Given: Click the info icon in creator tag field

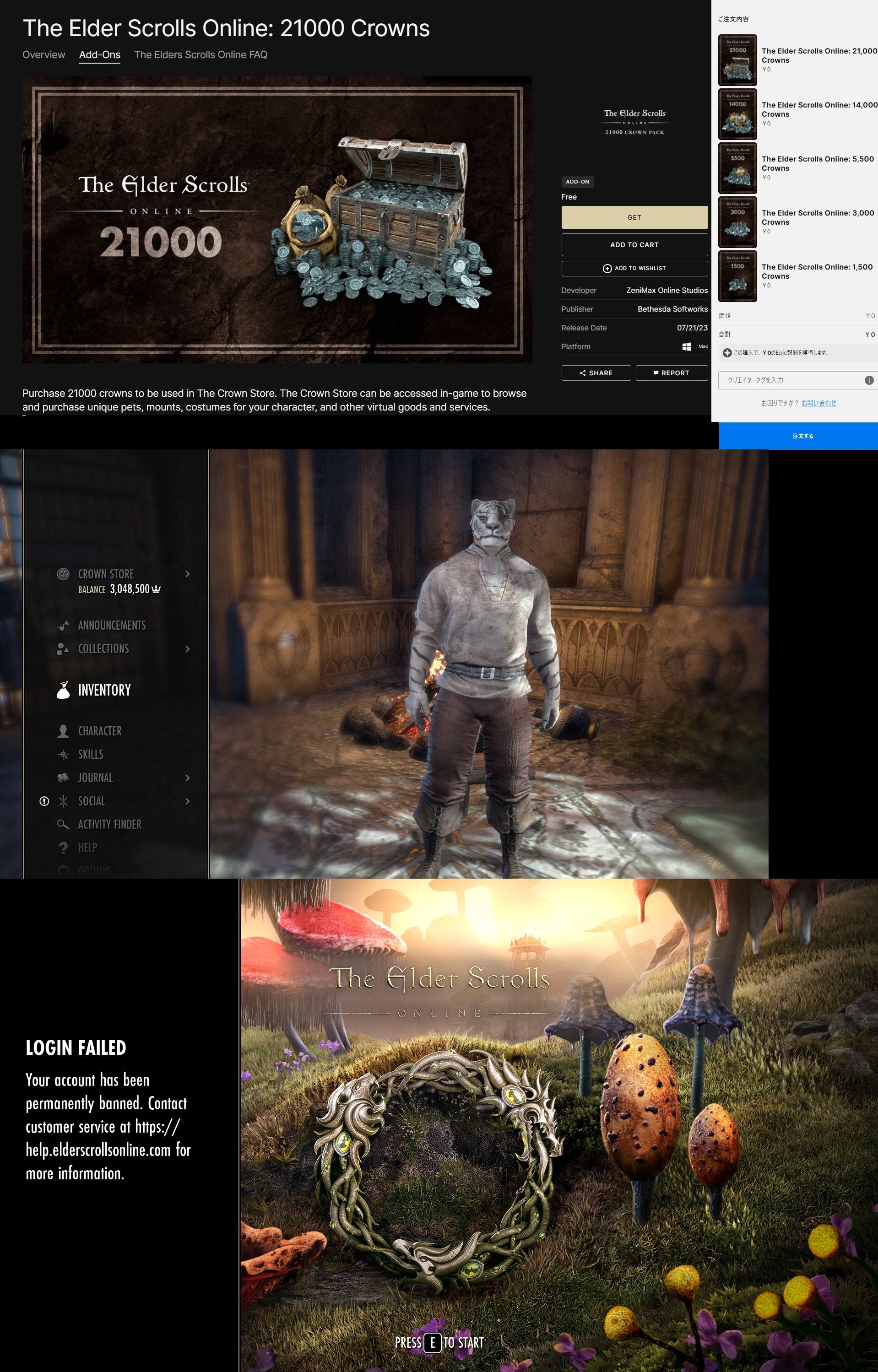Looking at the screenshot, I should tap(868, 380).
